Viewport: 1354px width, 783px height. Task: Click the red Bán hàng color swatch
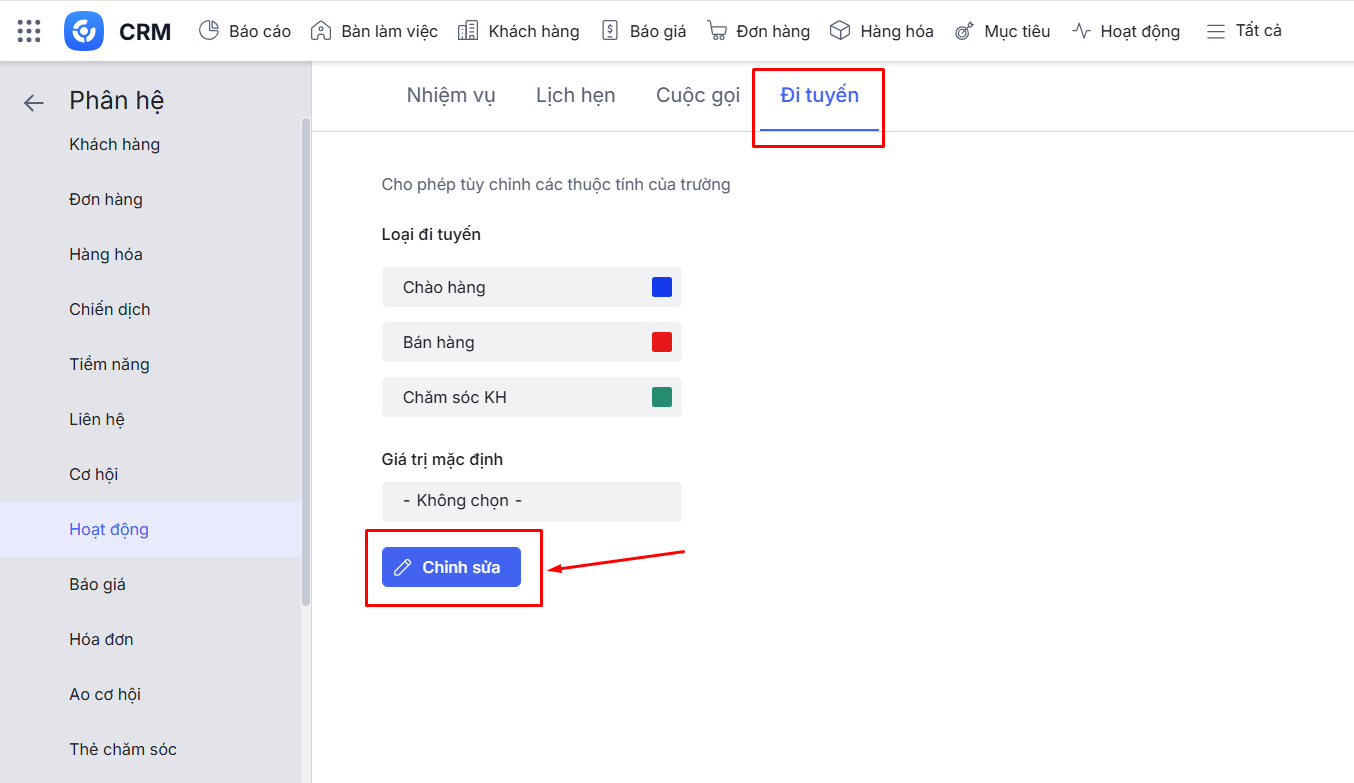(661, 342)
